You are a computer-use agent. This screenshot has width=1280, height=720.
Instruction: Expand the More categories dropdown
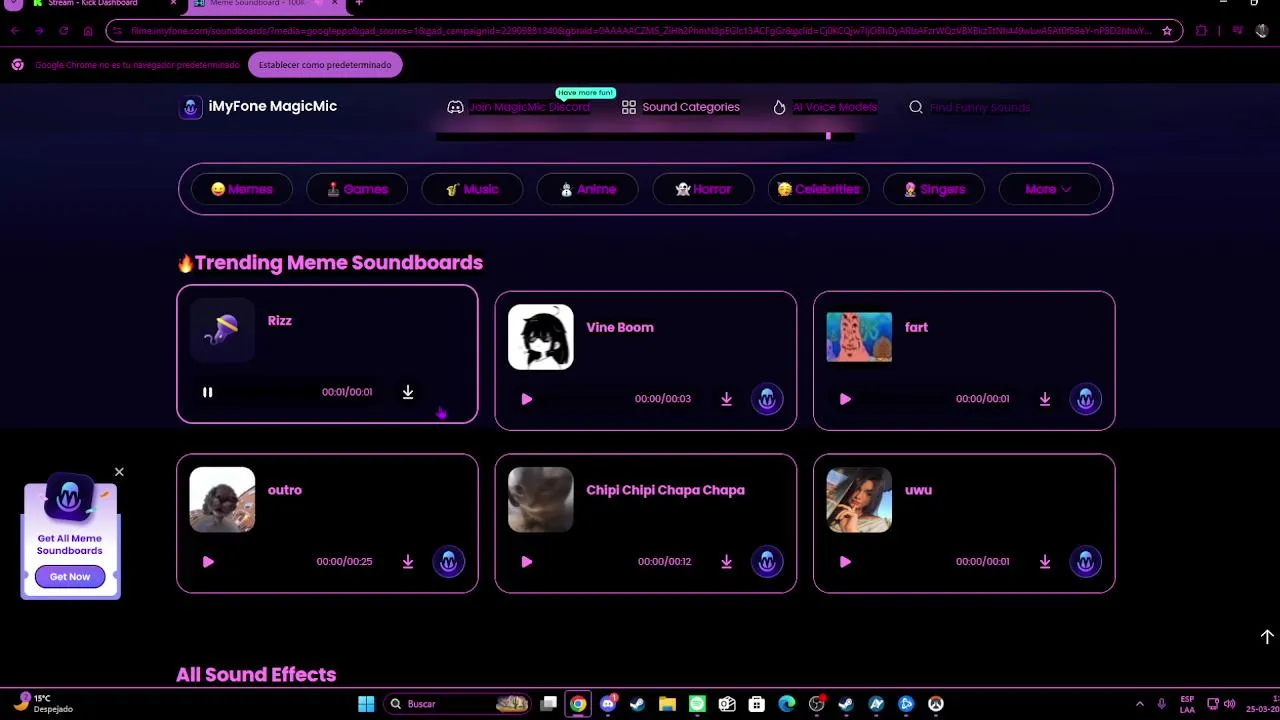(1049, 189)
